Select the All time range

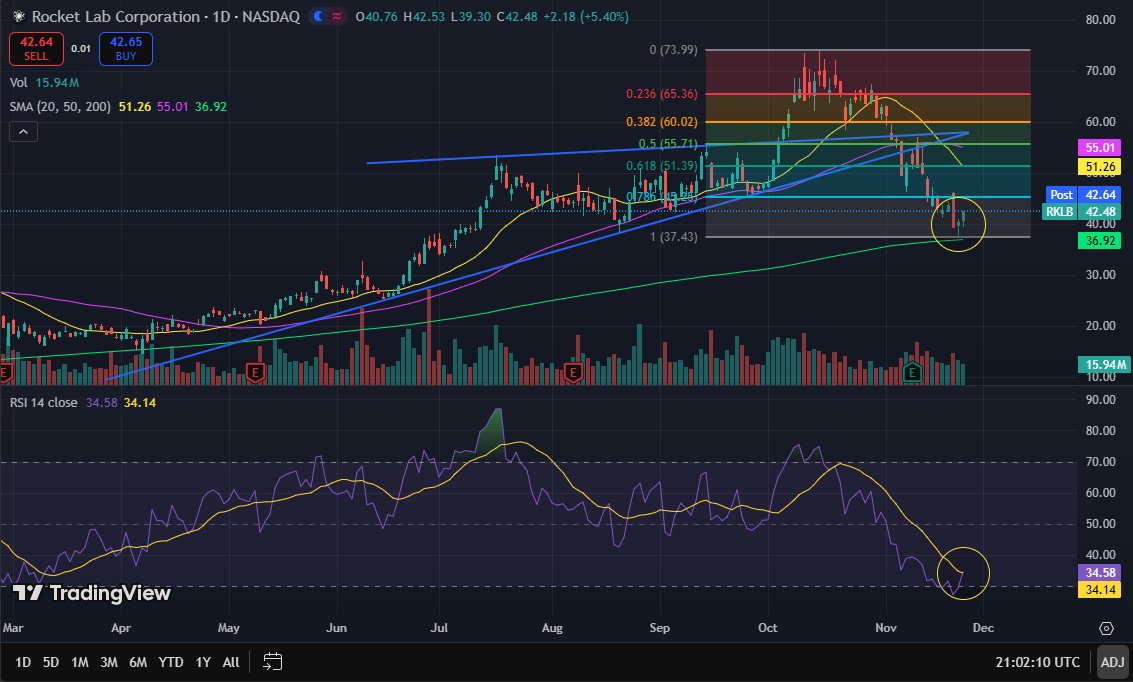click(x=231, y=662)
